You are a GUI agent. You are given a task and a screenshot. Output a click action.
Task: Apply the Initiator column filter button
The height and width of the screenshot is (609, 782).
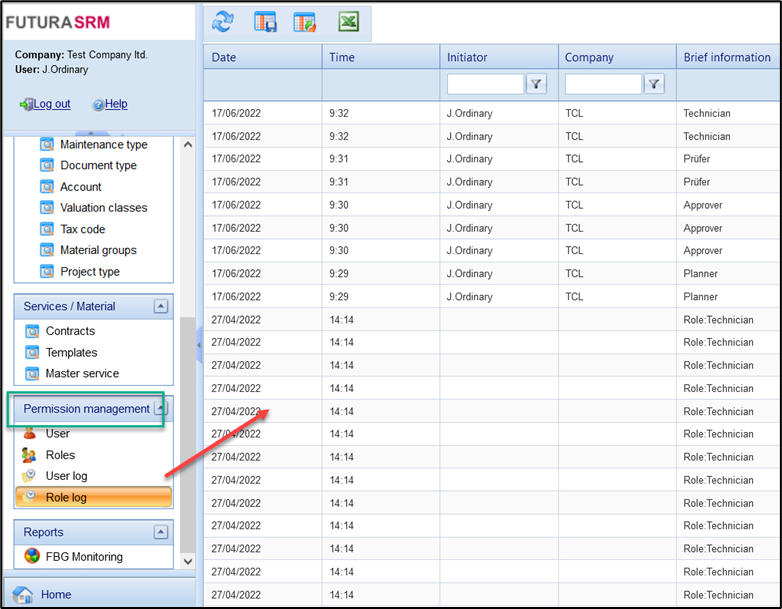pyautogui.click(x=537, y=85)
